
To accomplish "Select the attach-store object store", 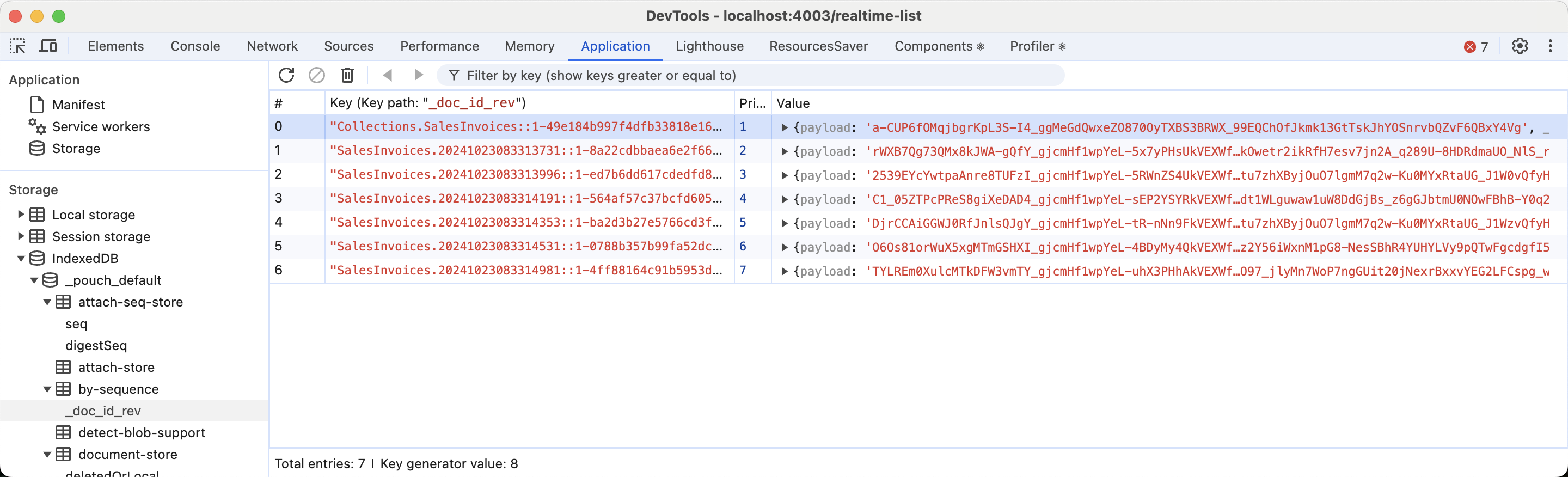I will tap(115, 368).
